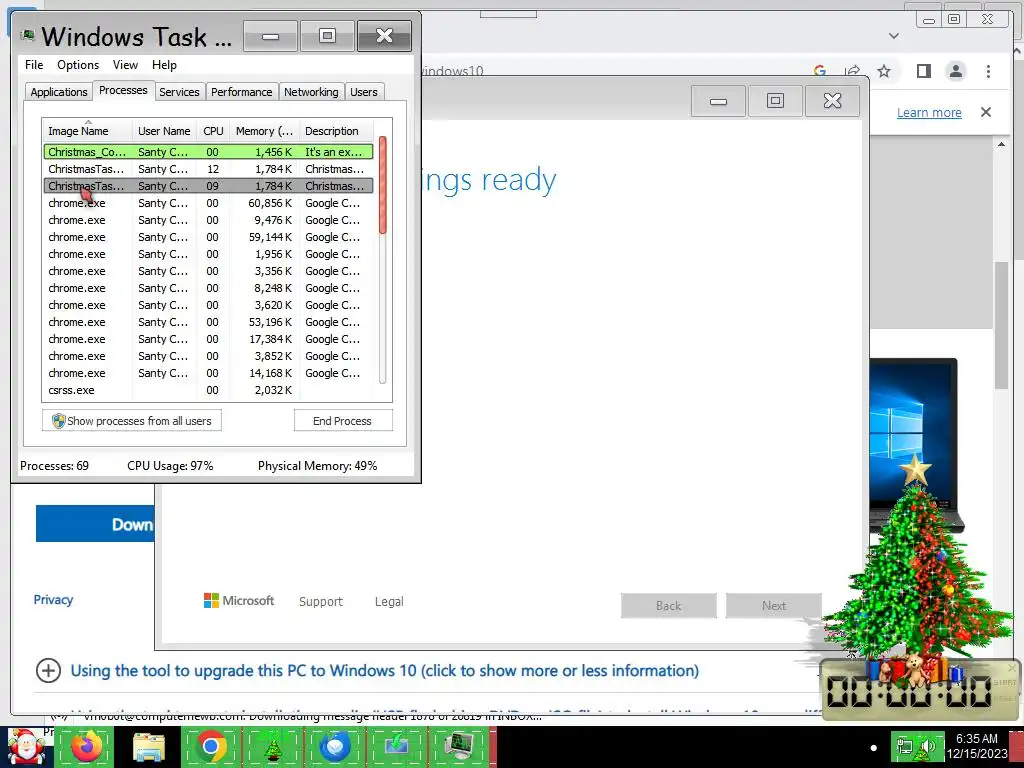Click the Chrome page vertical scrollbar thumb
The height and width of the screenshot is (768, 1024).
coord(1002,325)
